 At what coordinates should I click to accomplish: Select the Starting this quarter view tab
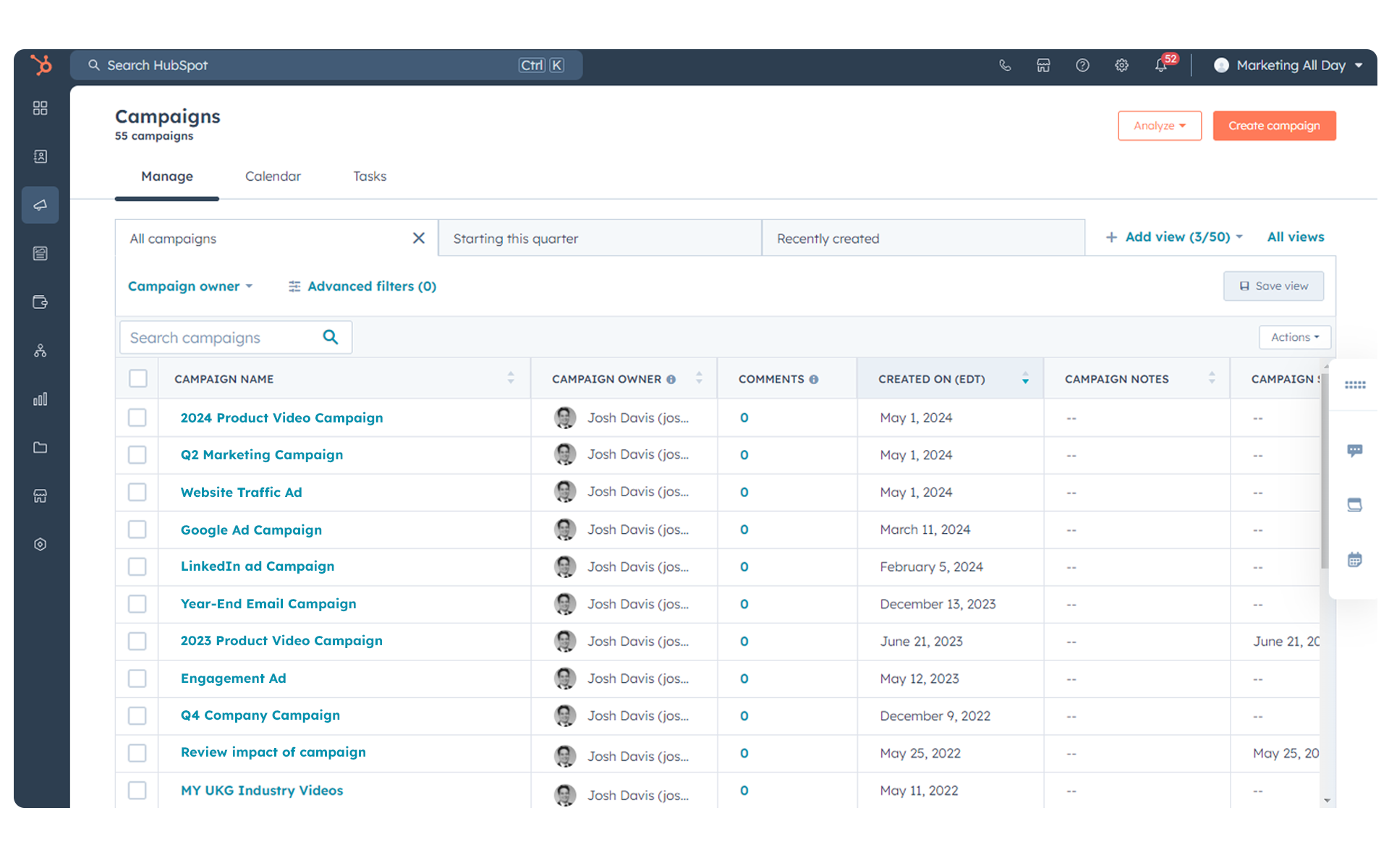point(600,239)
